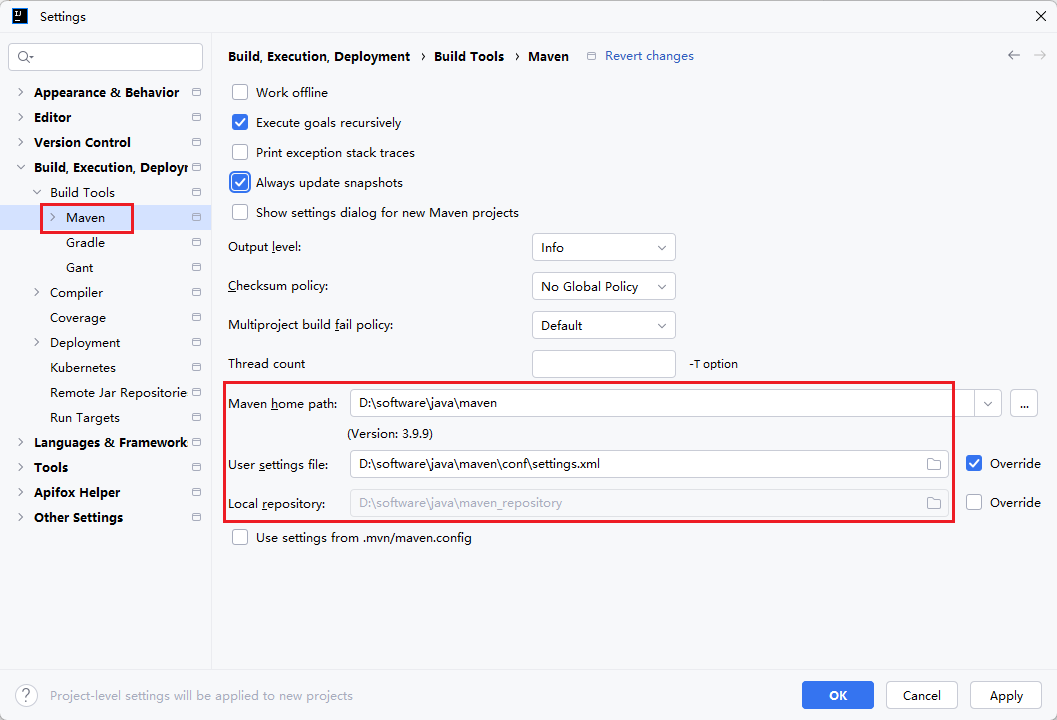Click folder icon in User settings file field
Viewport: 1057px width, 720px height.
point(933,464)
